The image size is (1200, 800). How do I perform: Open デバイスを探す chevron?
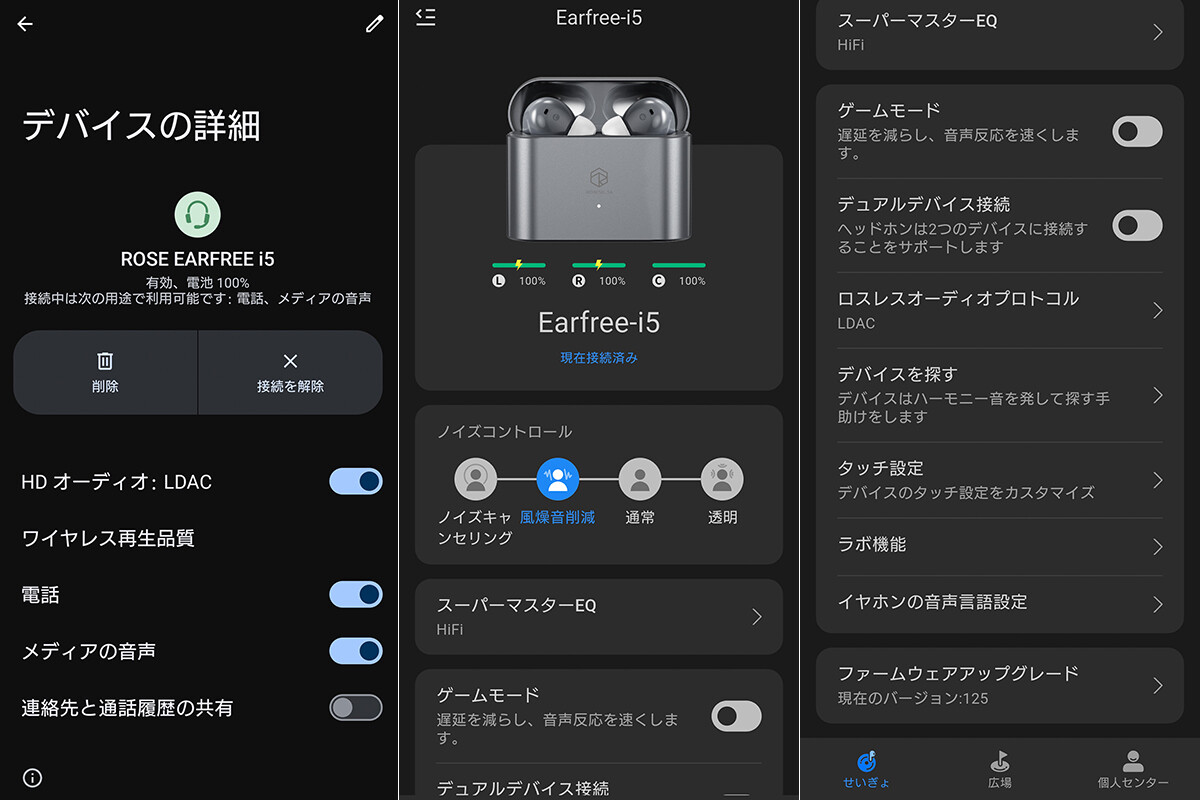[1158, 395]
